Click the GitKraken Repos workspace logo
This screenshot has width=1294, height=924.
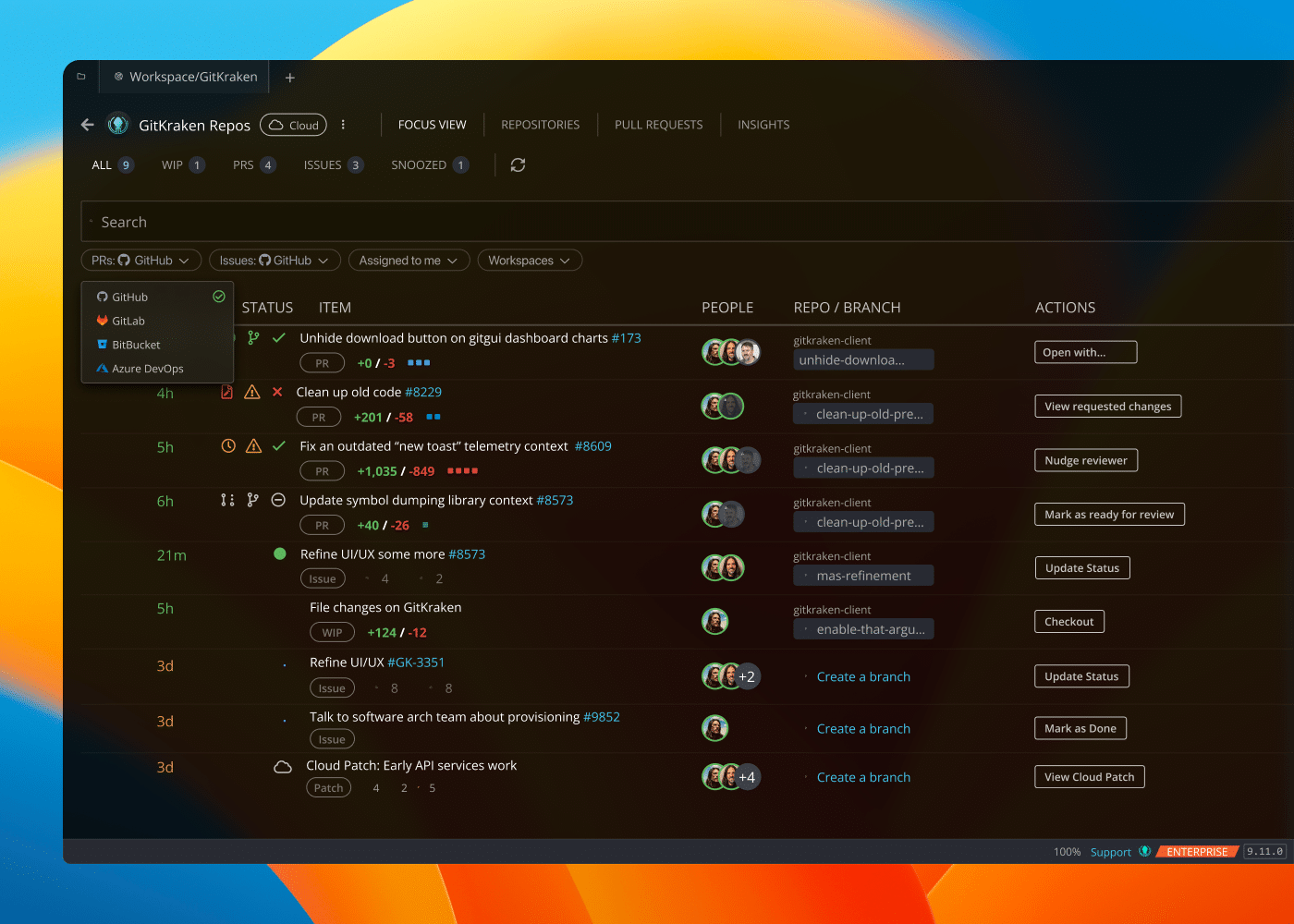click(x=118, y=124)
